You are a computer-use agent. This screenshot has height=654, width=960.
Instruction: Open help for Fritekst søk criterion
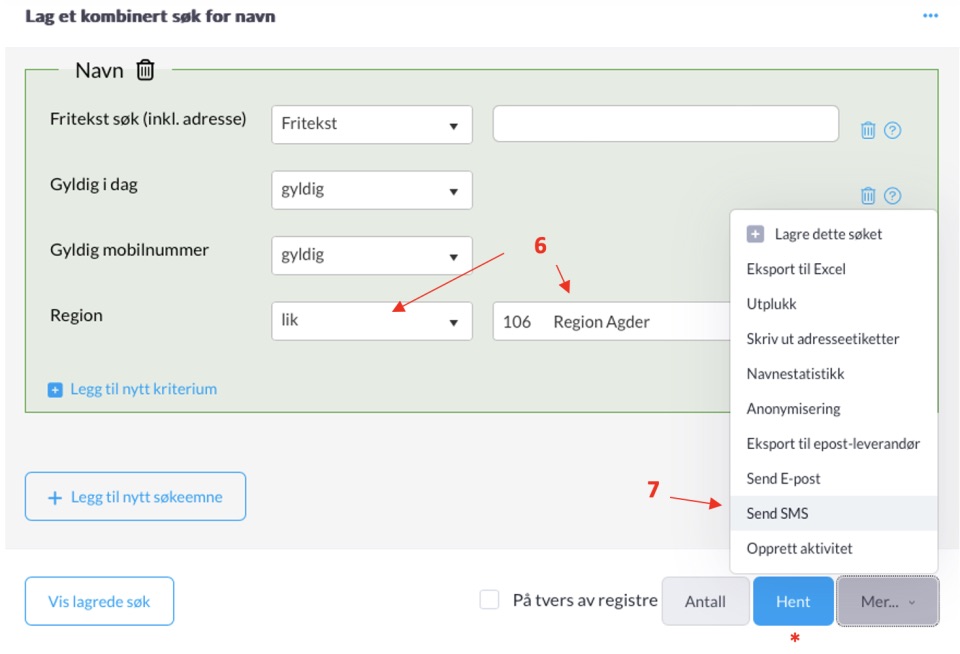pyautogui.click(x=892, y=130)
